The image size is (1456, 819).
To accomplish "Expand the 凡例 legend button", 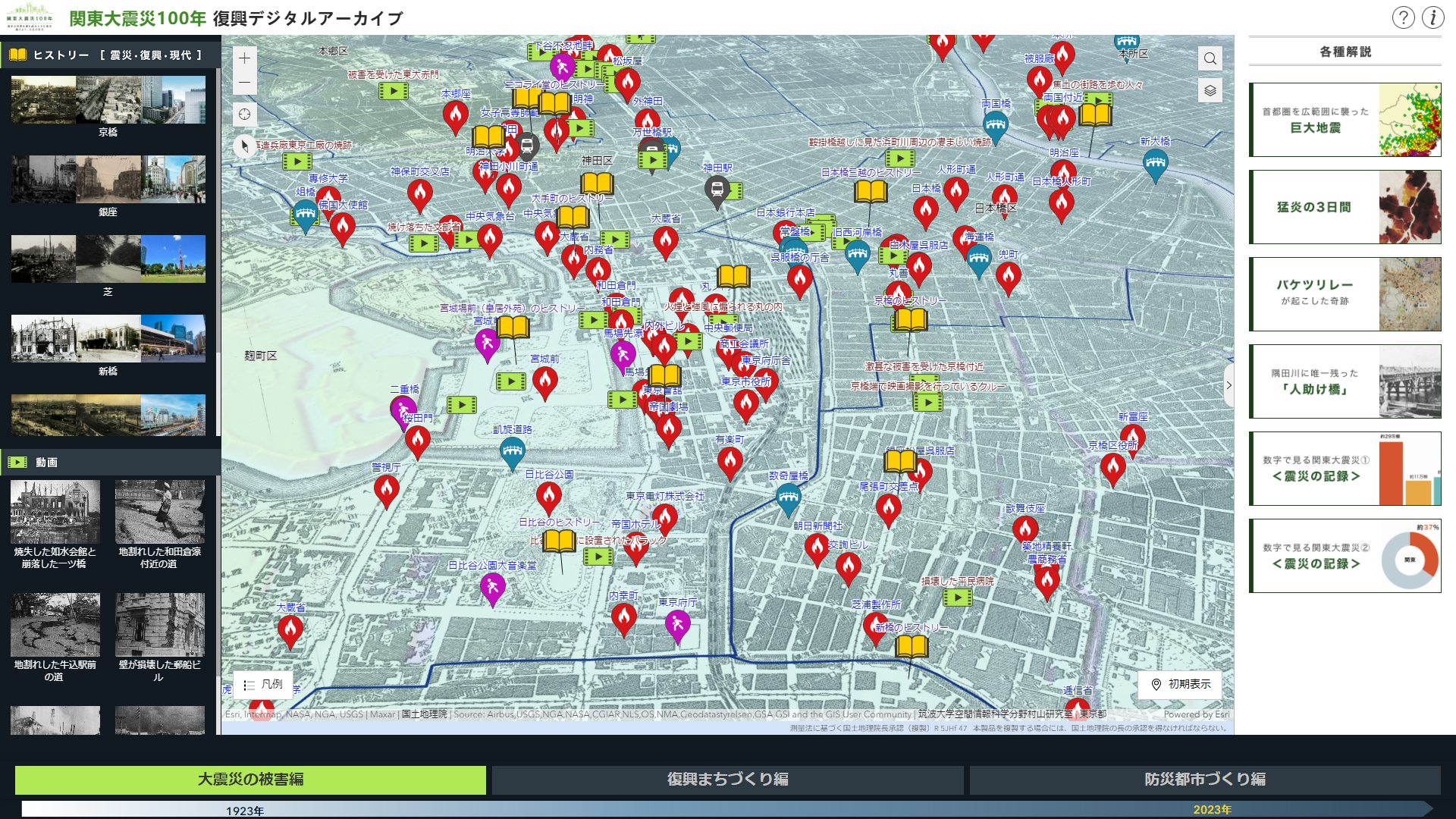I will click(x=263, y=684).
